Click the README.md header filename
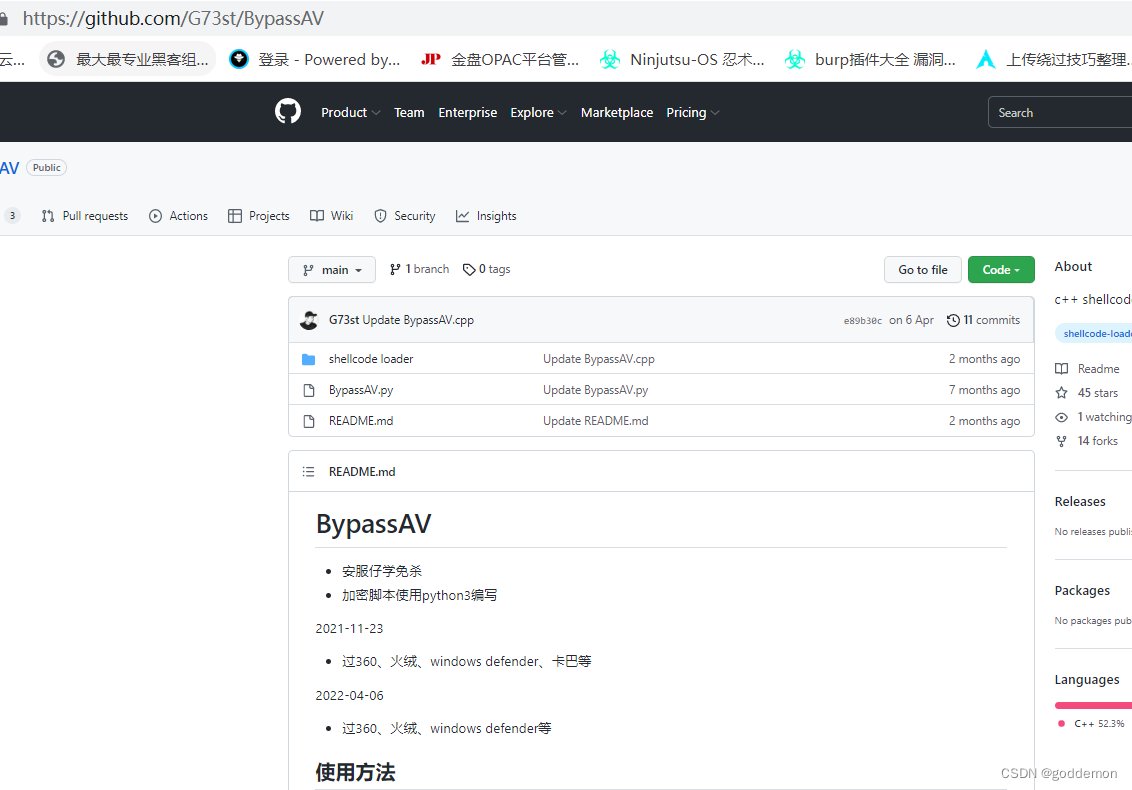Screen dimensions: 1132x790 tap(362, 472)
